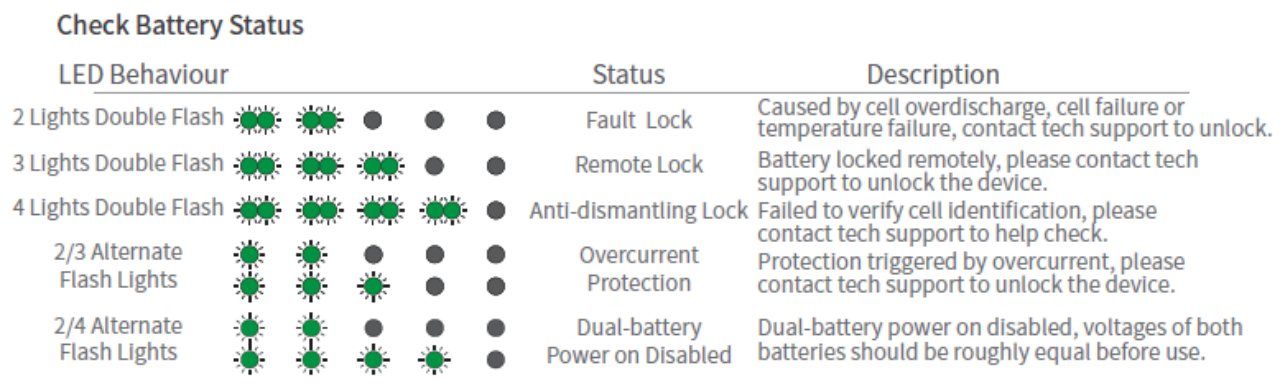Click the gray fifth LED in Fault Lock row

click(495, 121)
